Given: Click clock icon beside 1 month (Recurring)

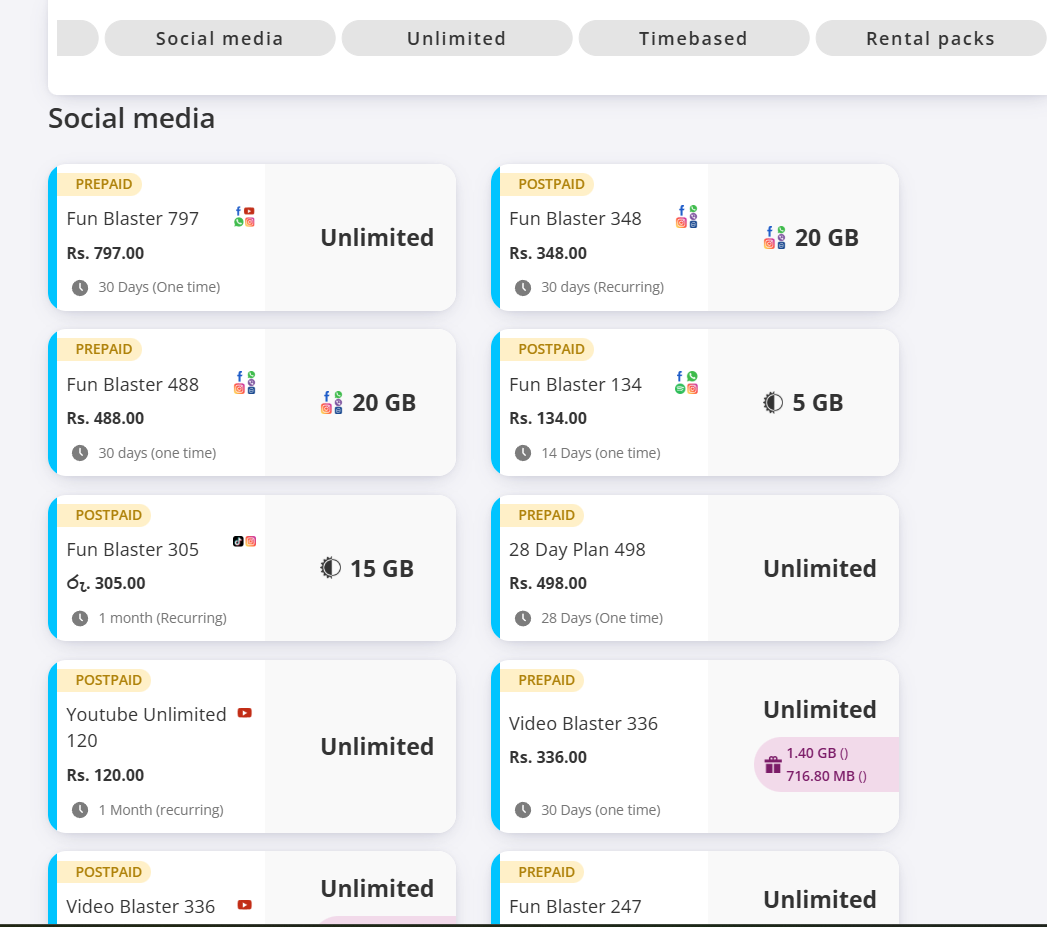Looking at the screenshot, I should tap(80, 618).
